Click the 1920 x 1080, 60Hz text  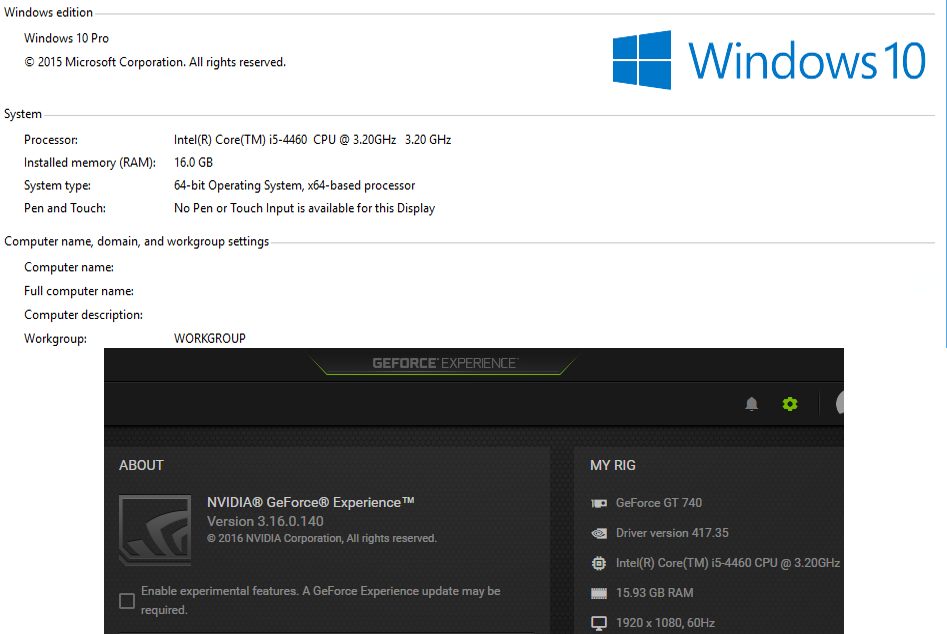666,623
